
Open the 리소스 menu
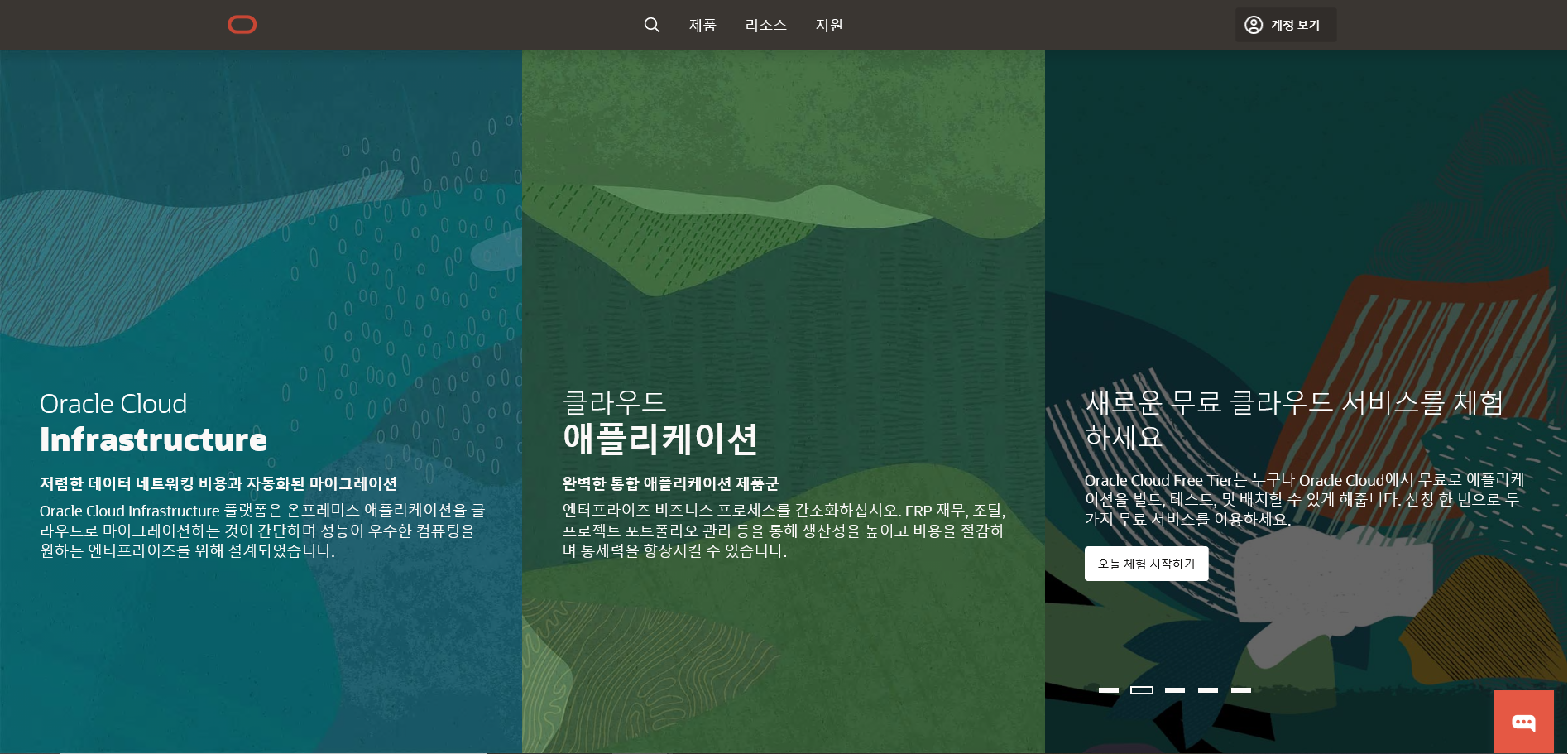click(x=766, y=25)
